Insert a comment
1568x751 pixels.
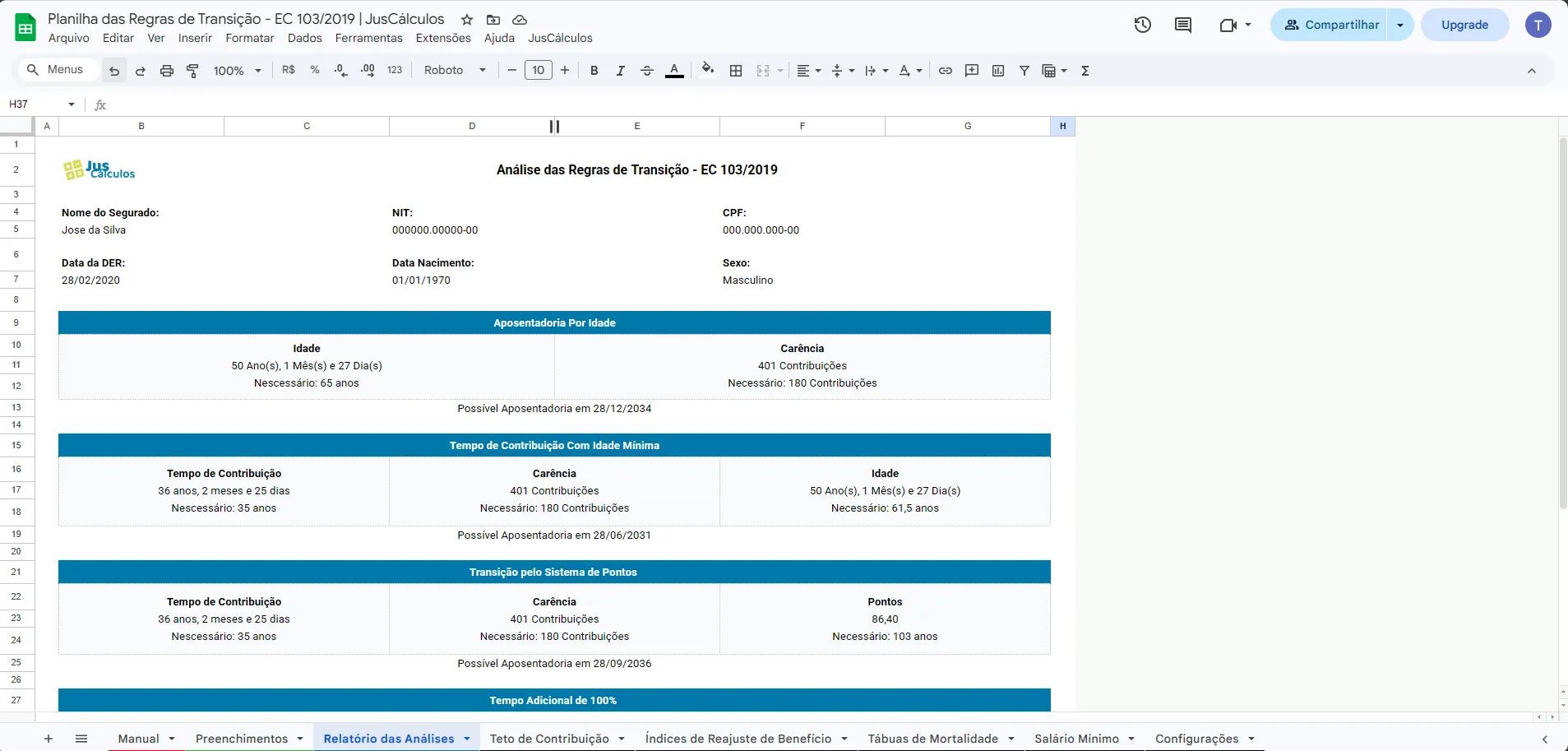[972, 71]
